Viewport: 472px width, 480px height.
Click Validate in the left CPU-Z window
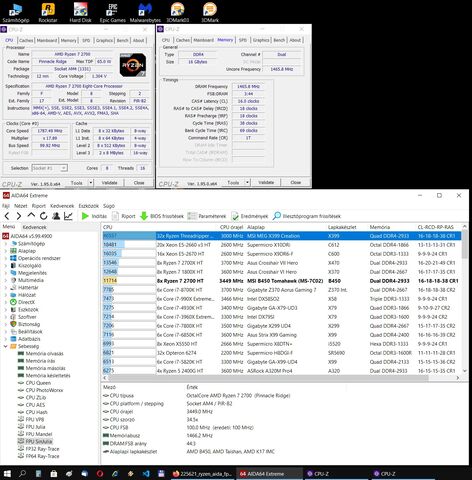(109, 183)
